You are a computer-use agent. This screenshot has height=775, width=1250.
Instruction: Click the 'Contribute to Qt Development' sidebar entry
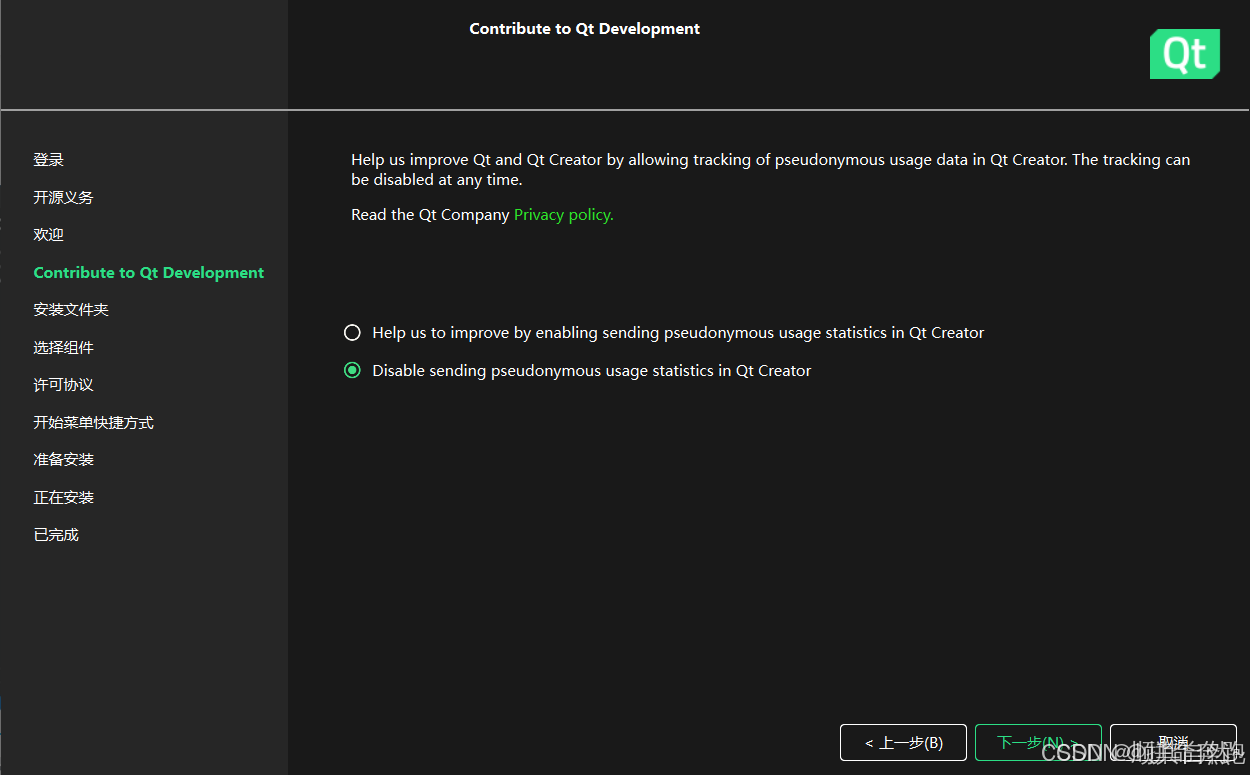(x=148, y=272)
